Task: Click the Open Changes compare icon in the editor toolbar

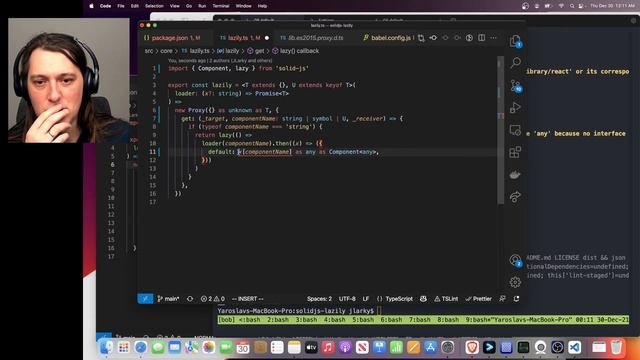Action: [x=421, y=38]
